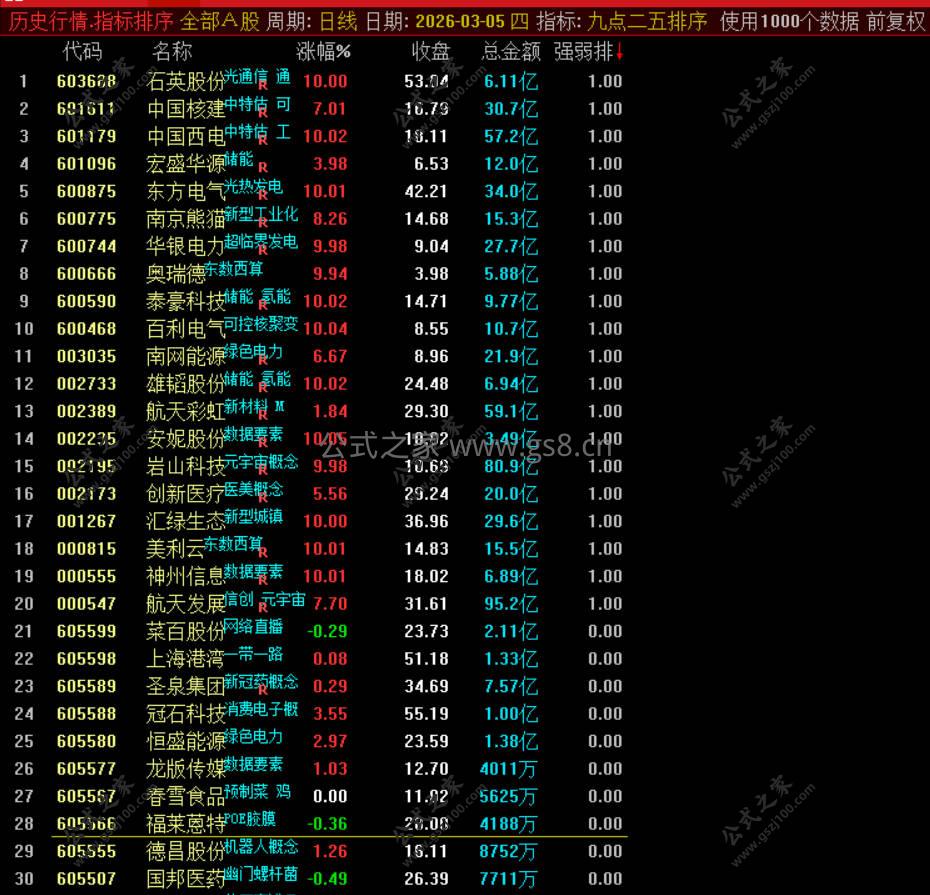
Task: Select the 春雪食品 stock name
Action: coord(186,796)
